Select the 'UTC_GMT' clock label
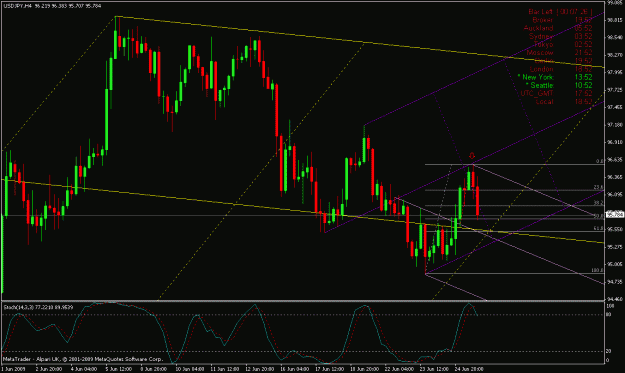The height and width of the screenshot is (373, 625). 537,94
